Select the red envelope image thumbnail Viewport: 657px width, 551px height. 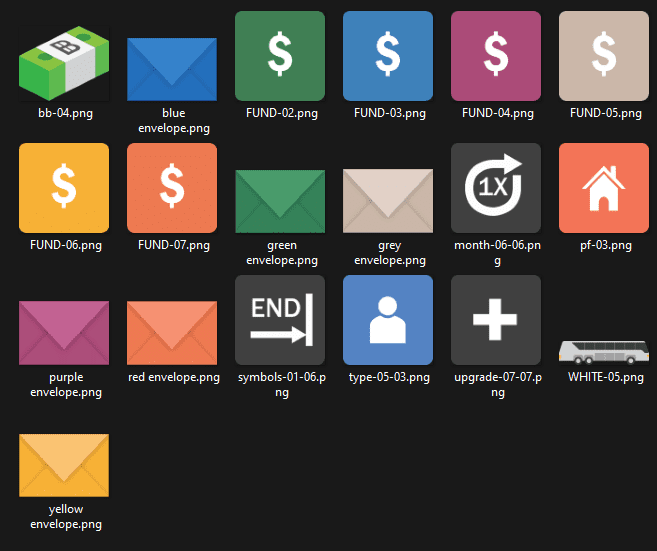point(172,333)
